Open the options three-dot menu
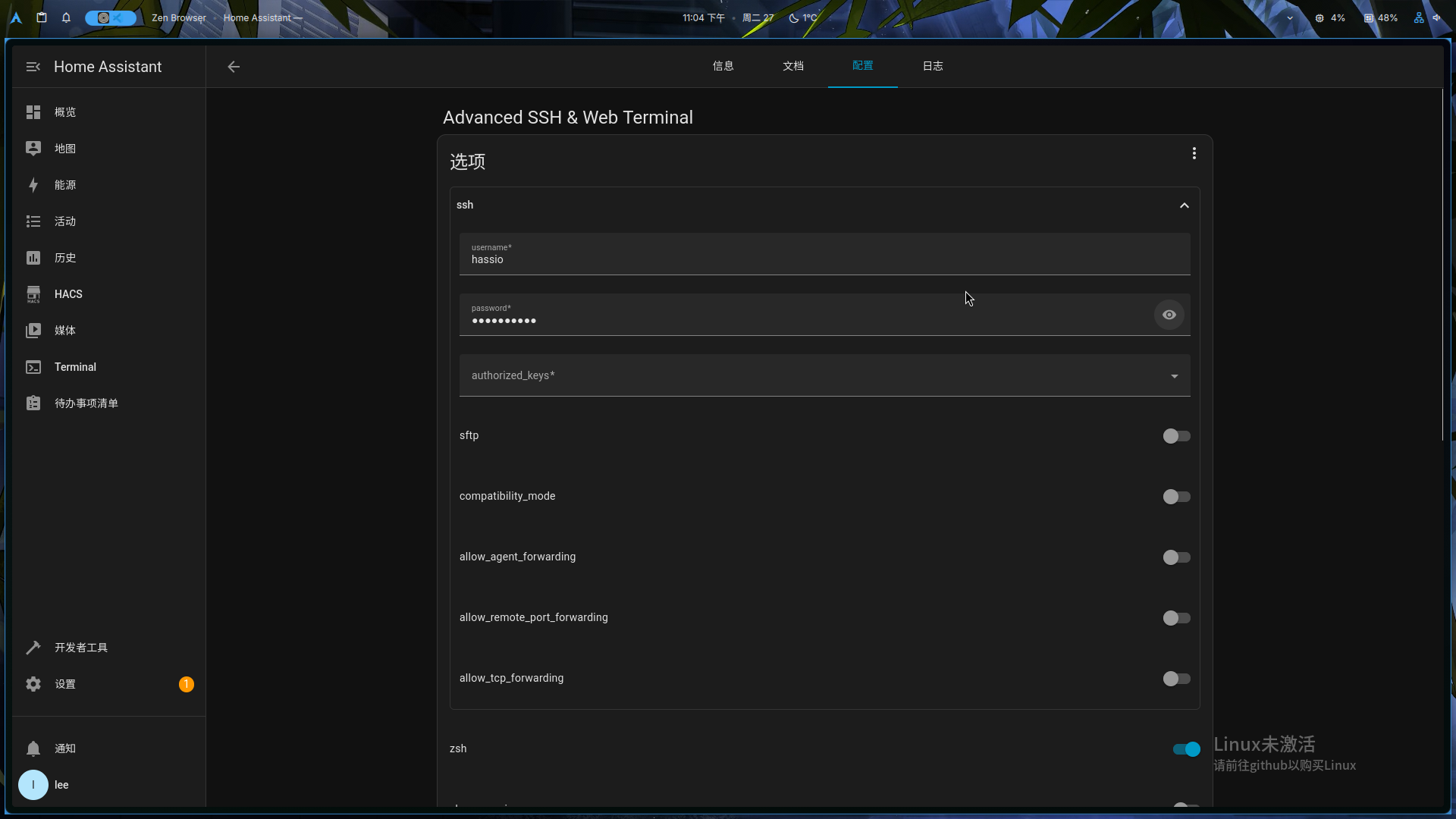Viewport: 1456px width, 819px height. click(x=1194, y=153)
